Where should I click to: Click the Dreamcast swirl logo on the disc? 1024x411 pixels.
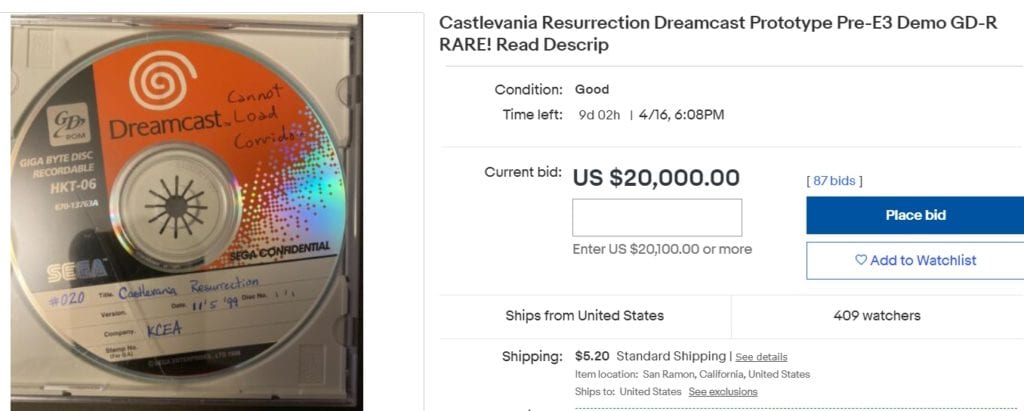[158, 83]
